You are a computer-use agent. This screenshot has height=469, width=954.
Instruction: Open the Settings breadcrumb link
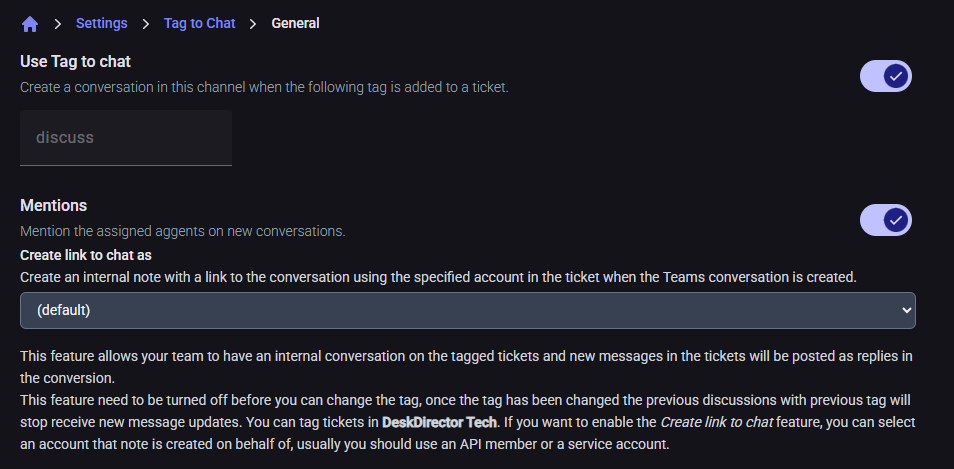101,23
